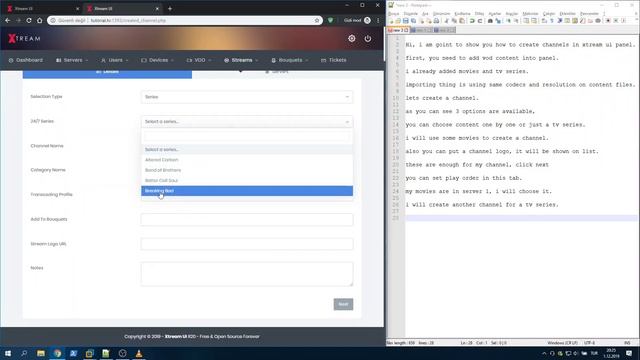Open File Explorer from the taskbar
640x360 pixels.
(41, 353)
